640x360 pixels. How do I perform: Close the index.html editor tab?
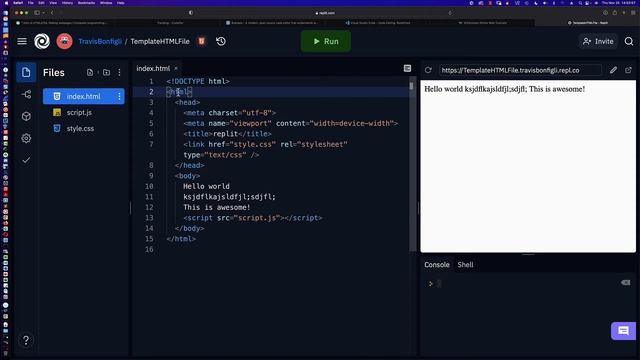coord(176,69)
